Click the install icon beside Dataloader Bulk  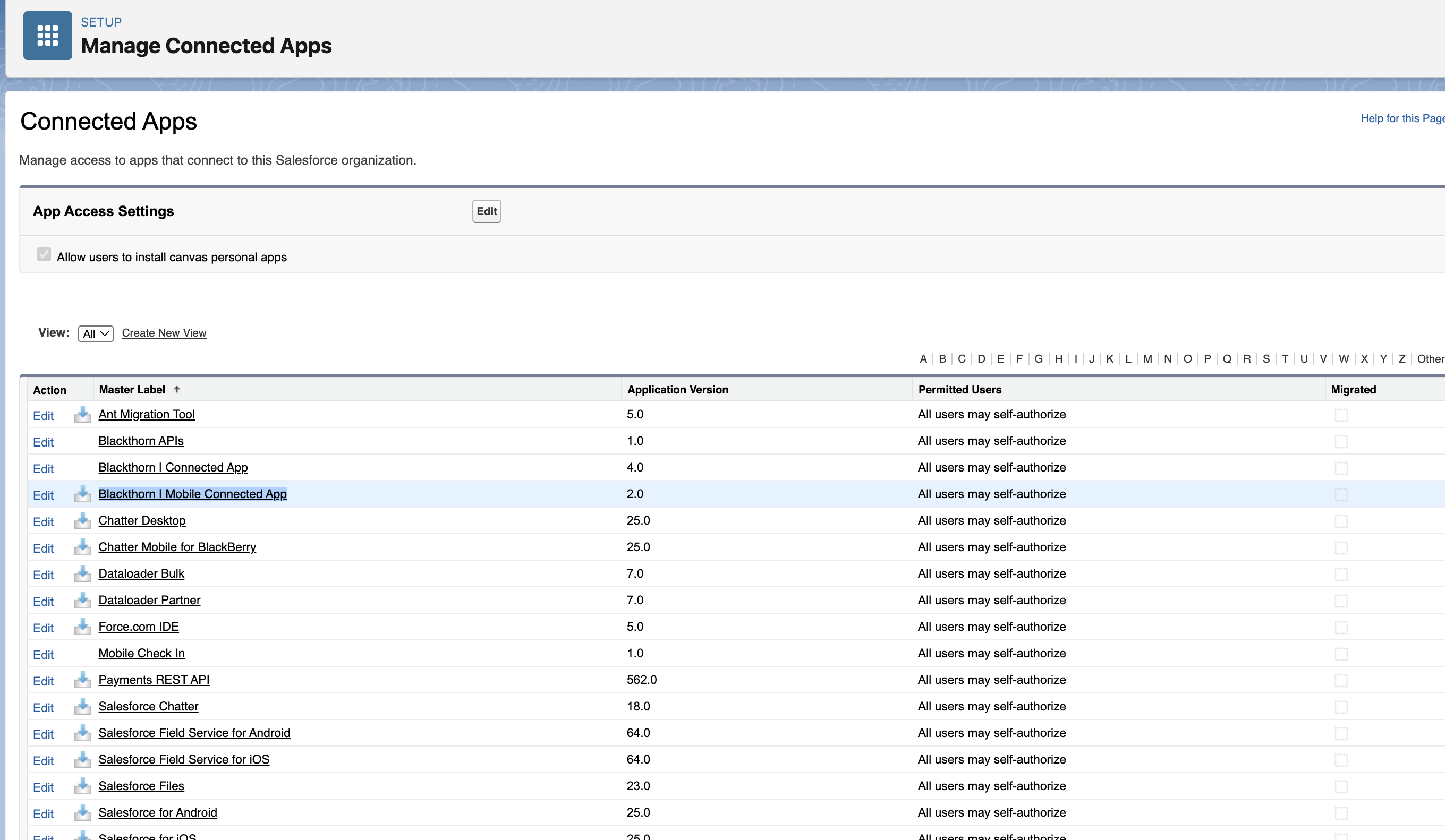click(82, 573)
